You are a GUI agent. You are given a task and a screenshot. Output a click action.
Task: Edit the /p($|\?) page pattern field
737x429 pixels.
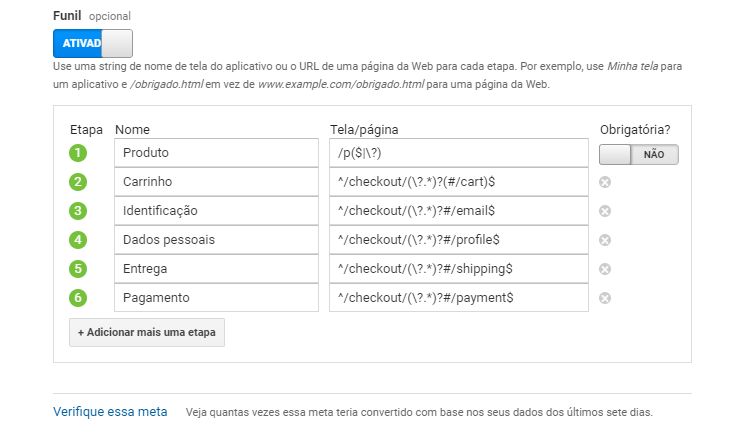click(x=458, y=153)
